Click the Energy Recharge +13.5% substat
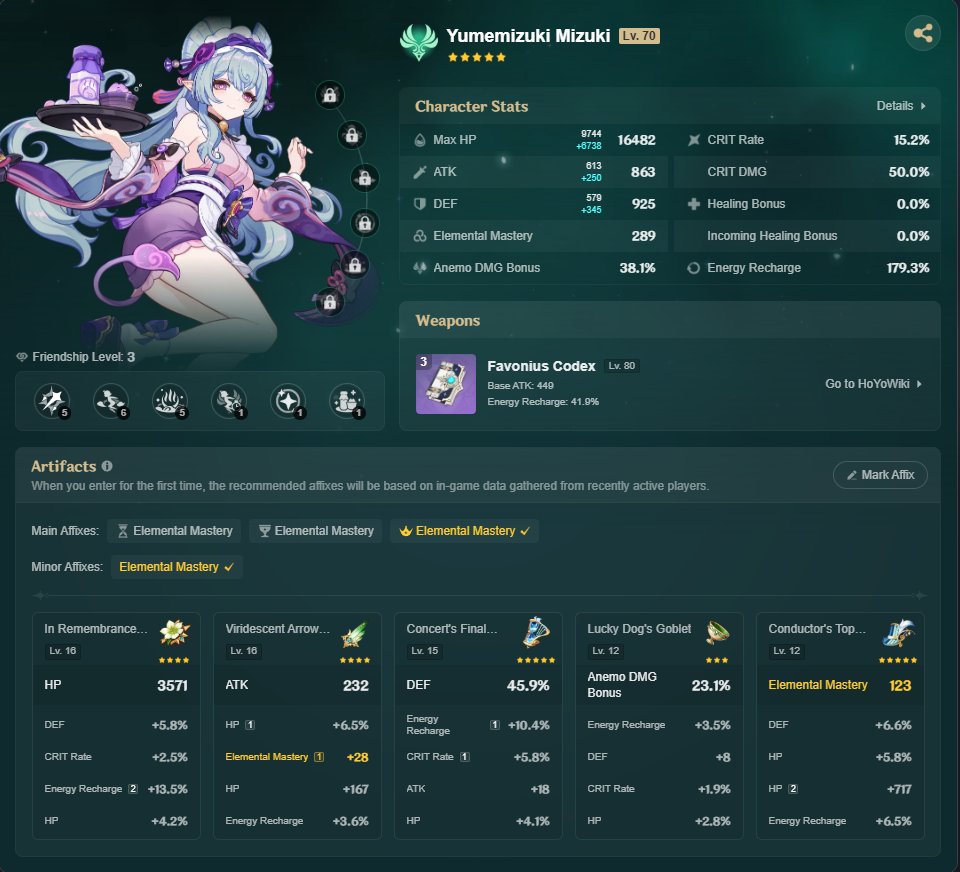 click(116, 789)
